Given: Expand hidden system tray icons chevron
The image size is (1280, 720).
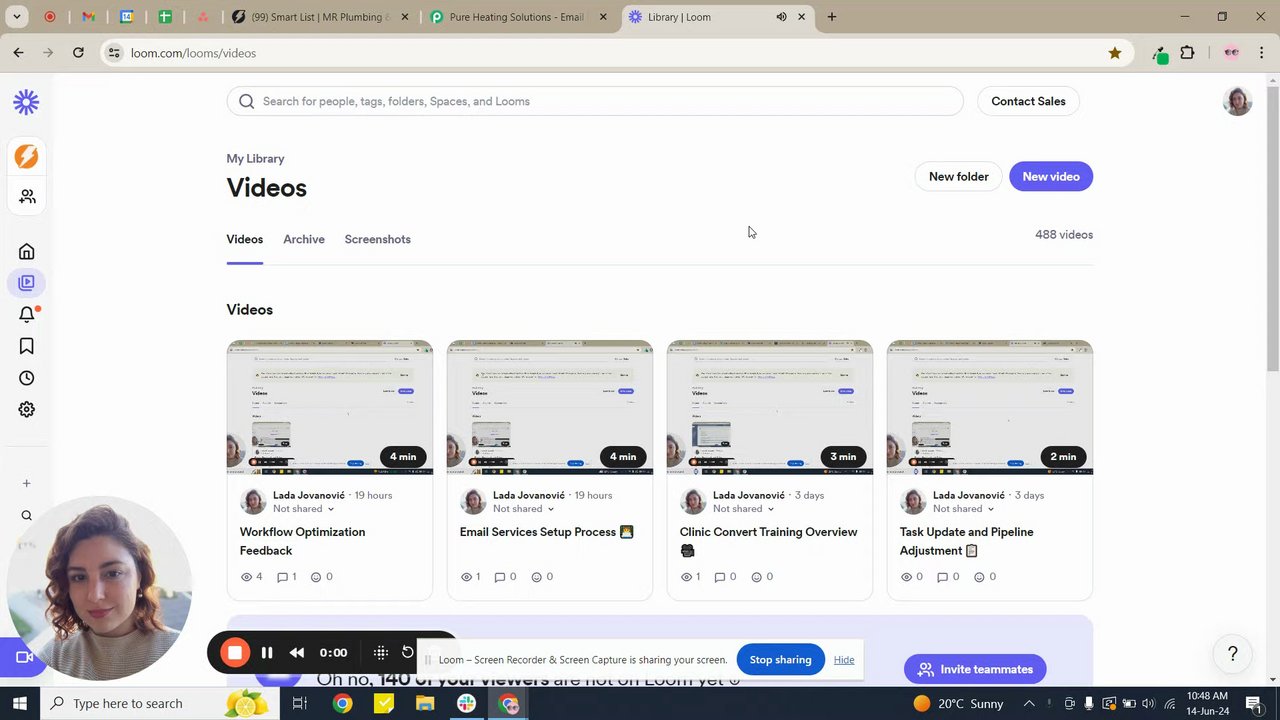Looking at the screenshot, I should pos(1029,703).
